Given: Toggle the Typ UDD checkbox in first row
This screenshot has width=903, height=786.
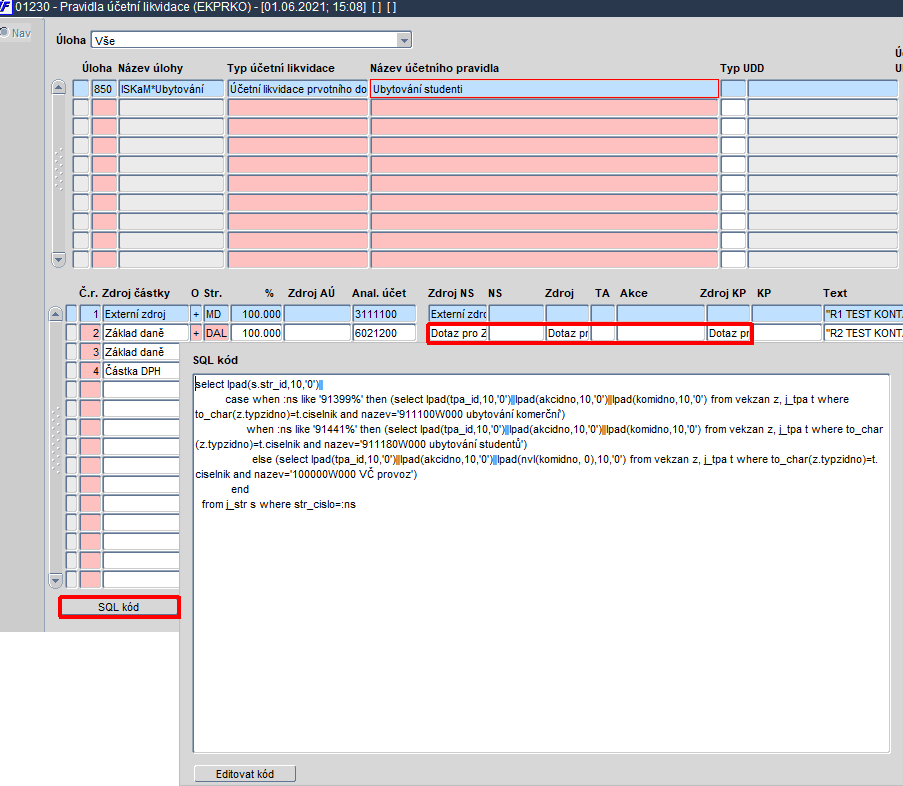Looking at the screenshot, I should pos(733,89).
